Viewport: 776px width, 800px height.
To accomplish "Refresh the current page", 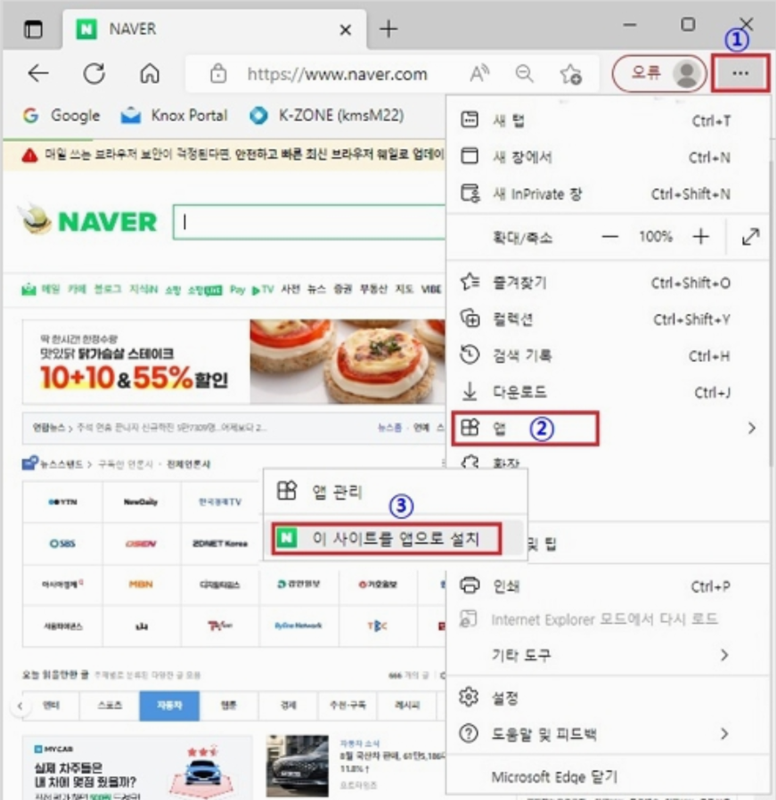I will point(94,74).
